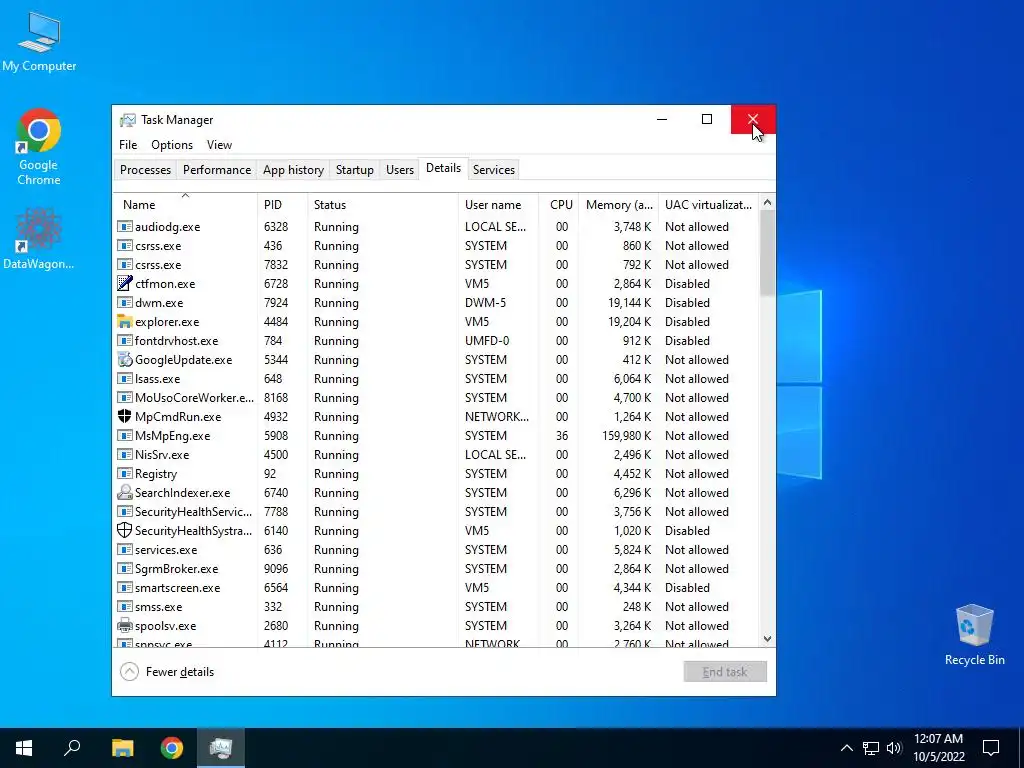Select the NisSrv.exe row
Viewport: 1024px width, 768px height.
tap(436, 455)
